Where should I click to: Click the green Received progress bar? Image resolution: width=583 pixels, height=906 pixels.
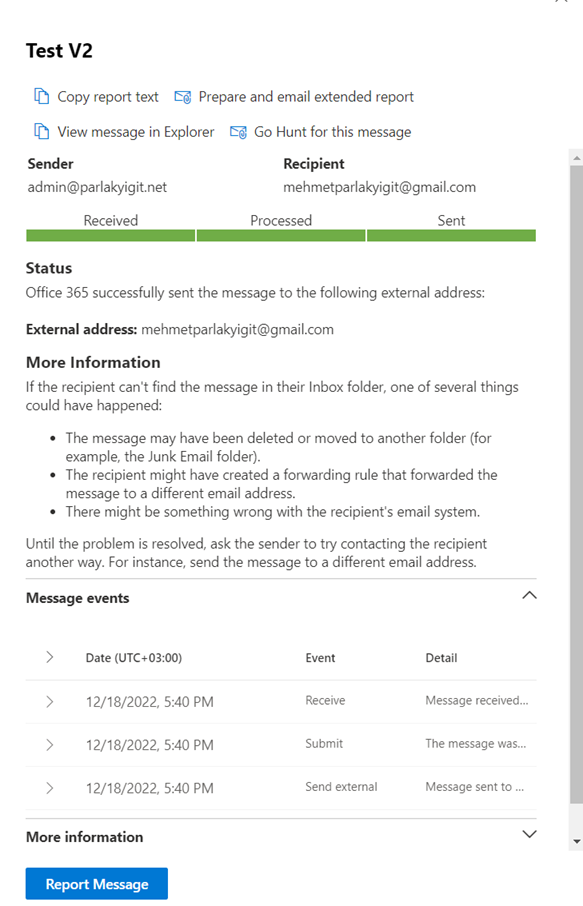[110, 235]
